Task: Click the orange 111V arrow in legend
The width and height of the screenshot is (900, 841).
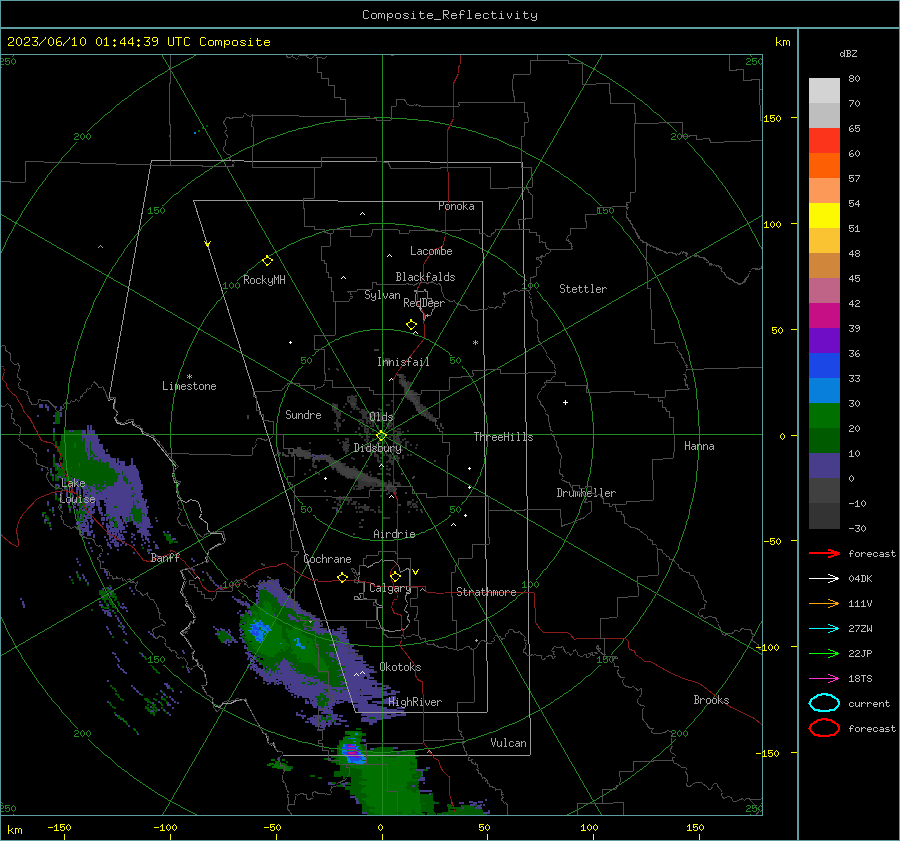Action: [x=824, y=603]
